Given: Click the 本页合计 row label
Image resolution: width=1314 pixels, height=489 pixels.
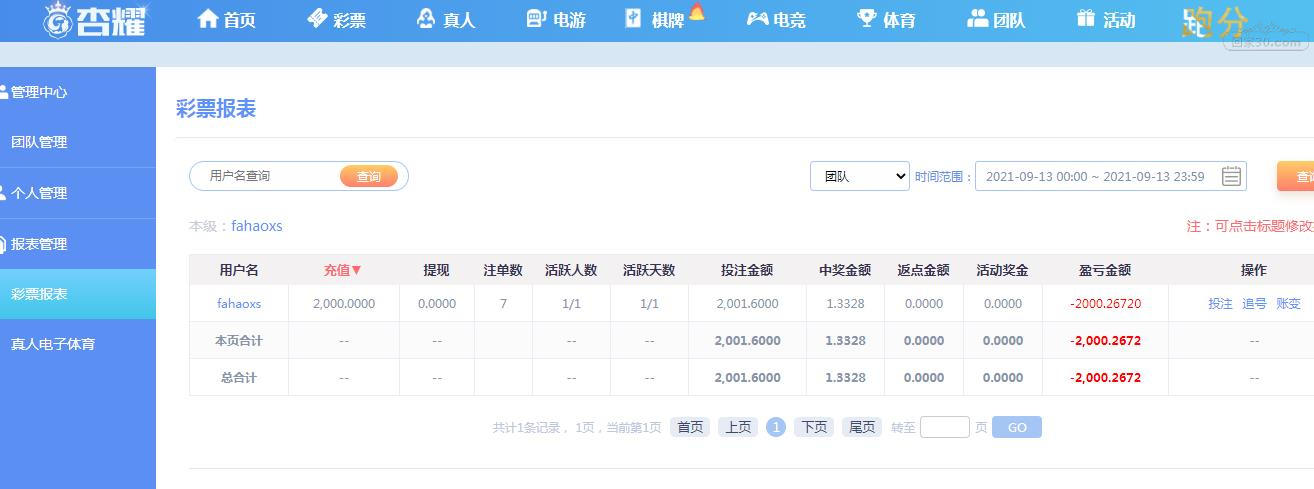Looking at the screenshot, I should [x=239, y=340].
